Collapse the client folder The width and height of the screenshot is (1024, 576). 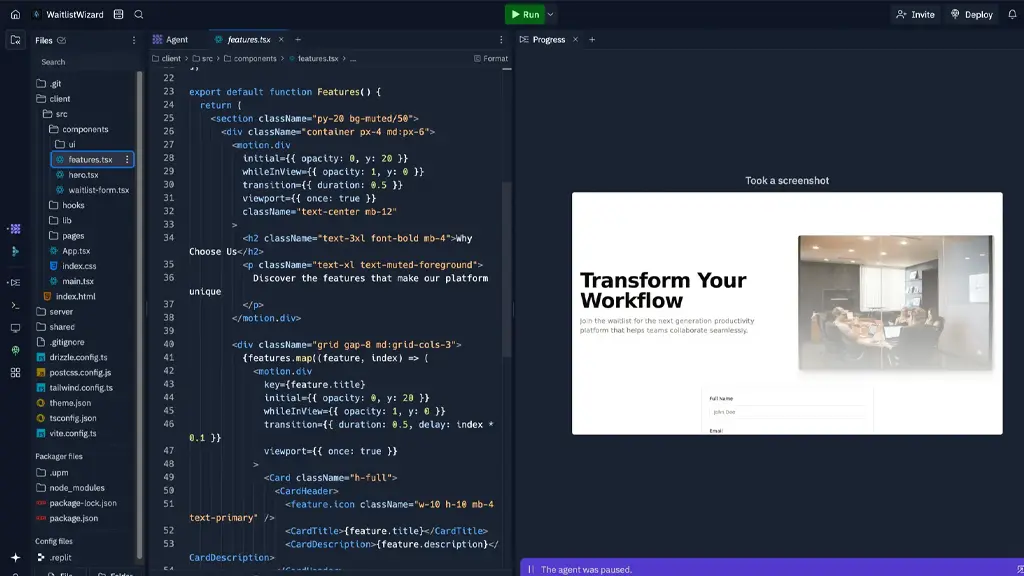[x=54, y=99]
